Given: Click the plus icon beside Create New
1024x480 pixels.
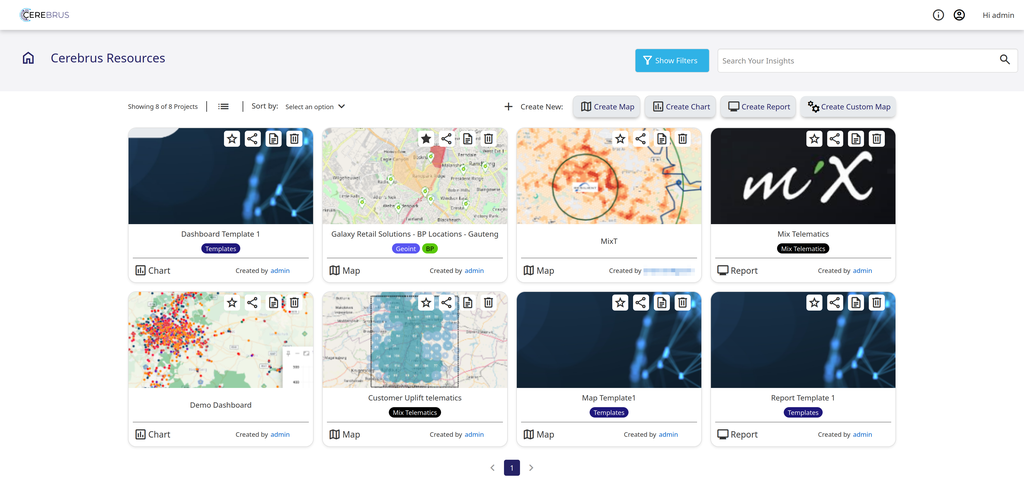Looking at the screenshot, I should [x=509, y=106].
